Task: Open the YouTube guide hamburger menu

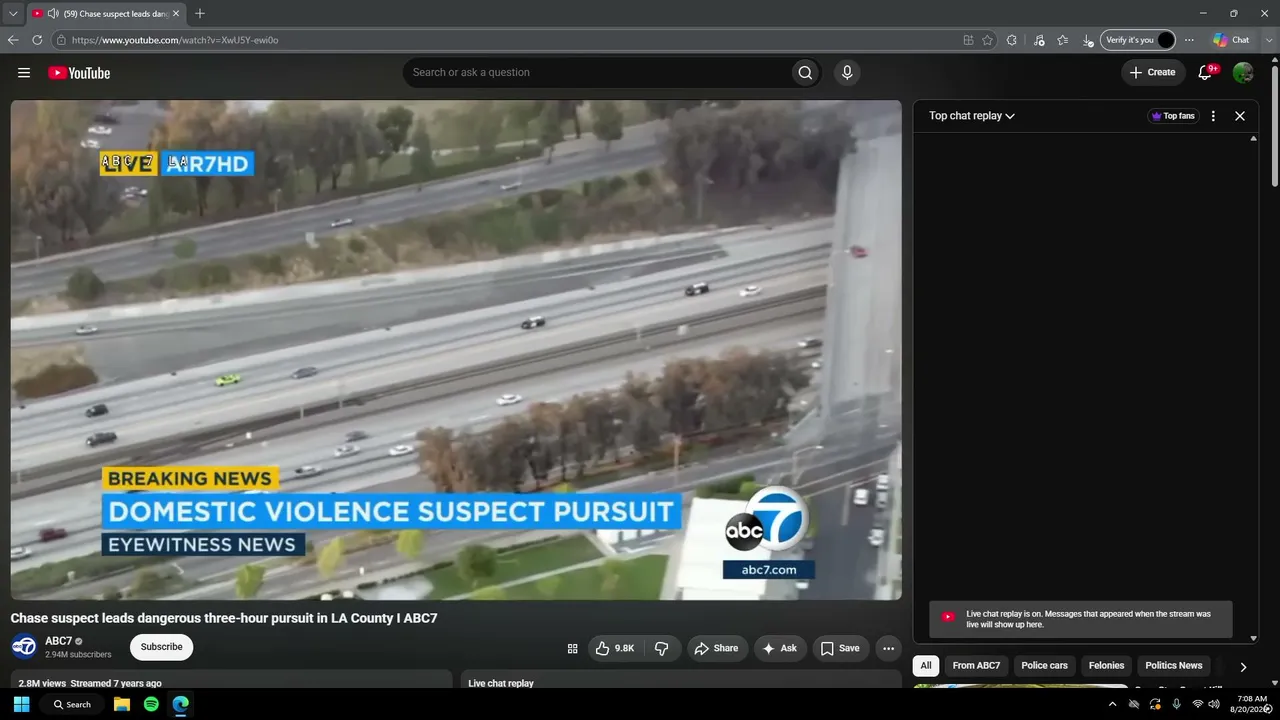Action: [x=24, y=72]
